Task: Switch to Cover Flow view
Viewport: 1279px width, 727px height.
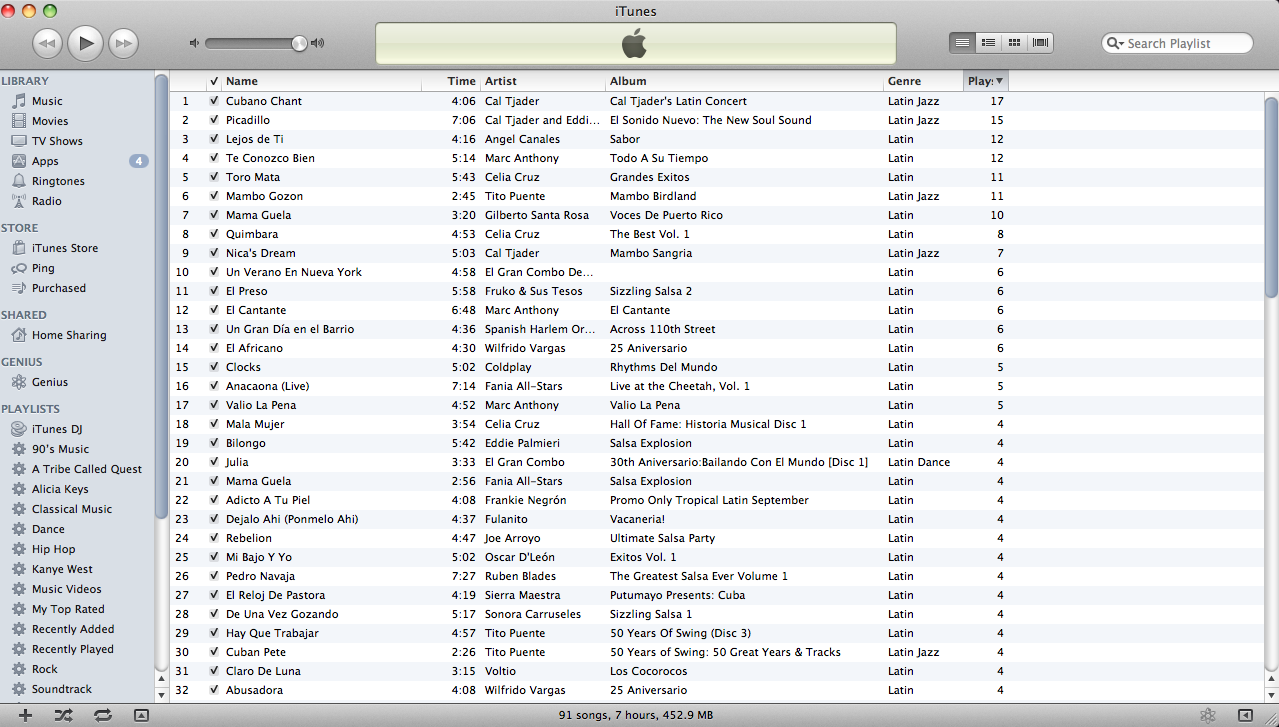Action: [1041, 43]
